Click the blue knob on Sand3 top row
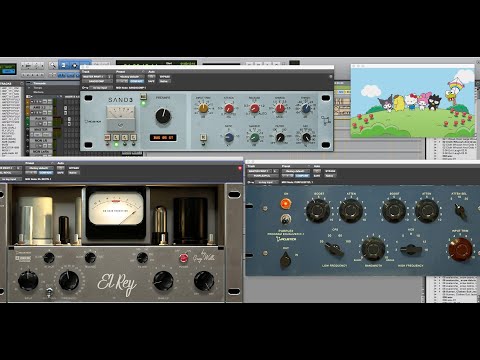 [306, 108]
